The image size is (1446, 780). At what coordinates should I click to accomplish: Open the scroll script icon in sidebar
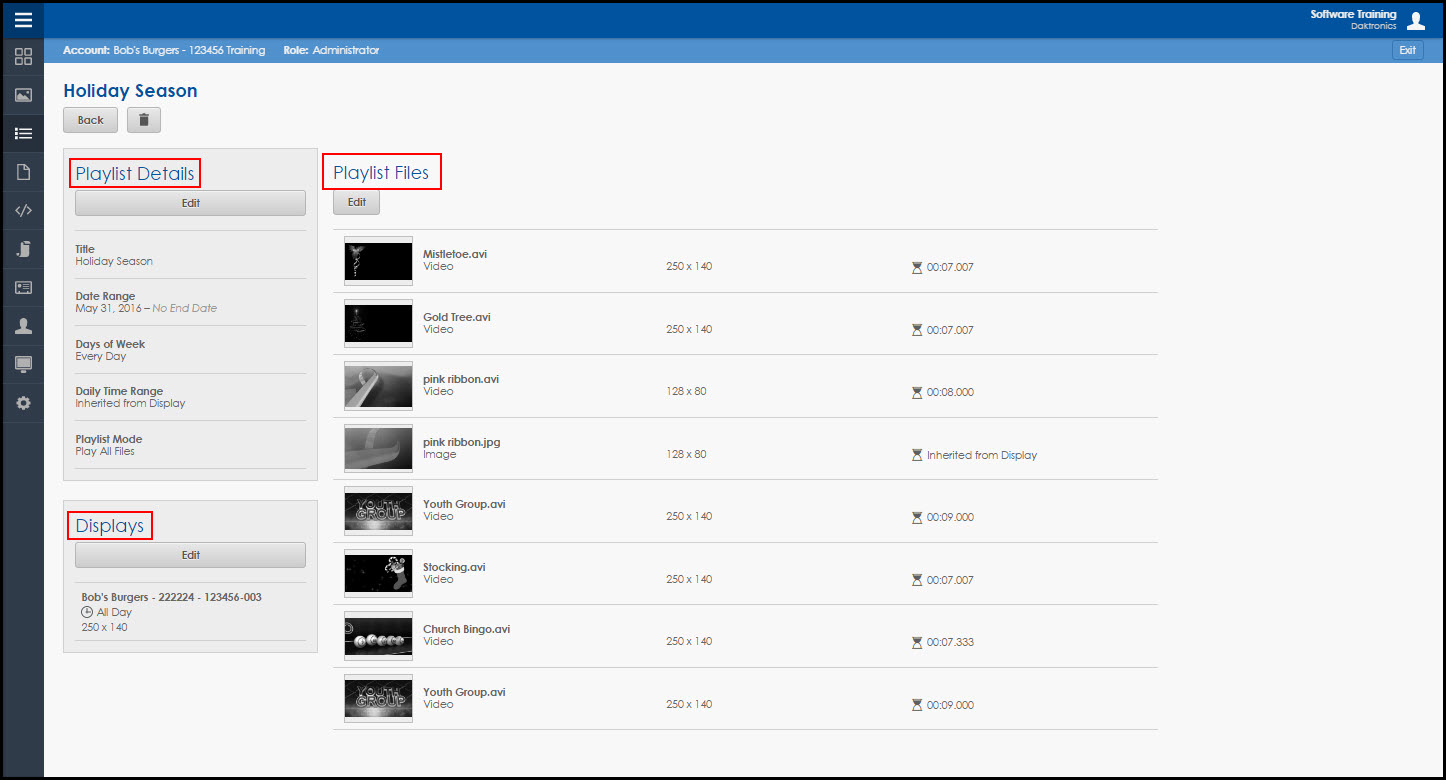pos(23,249)
